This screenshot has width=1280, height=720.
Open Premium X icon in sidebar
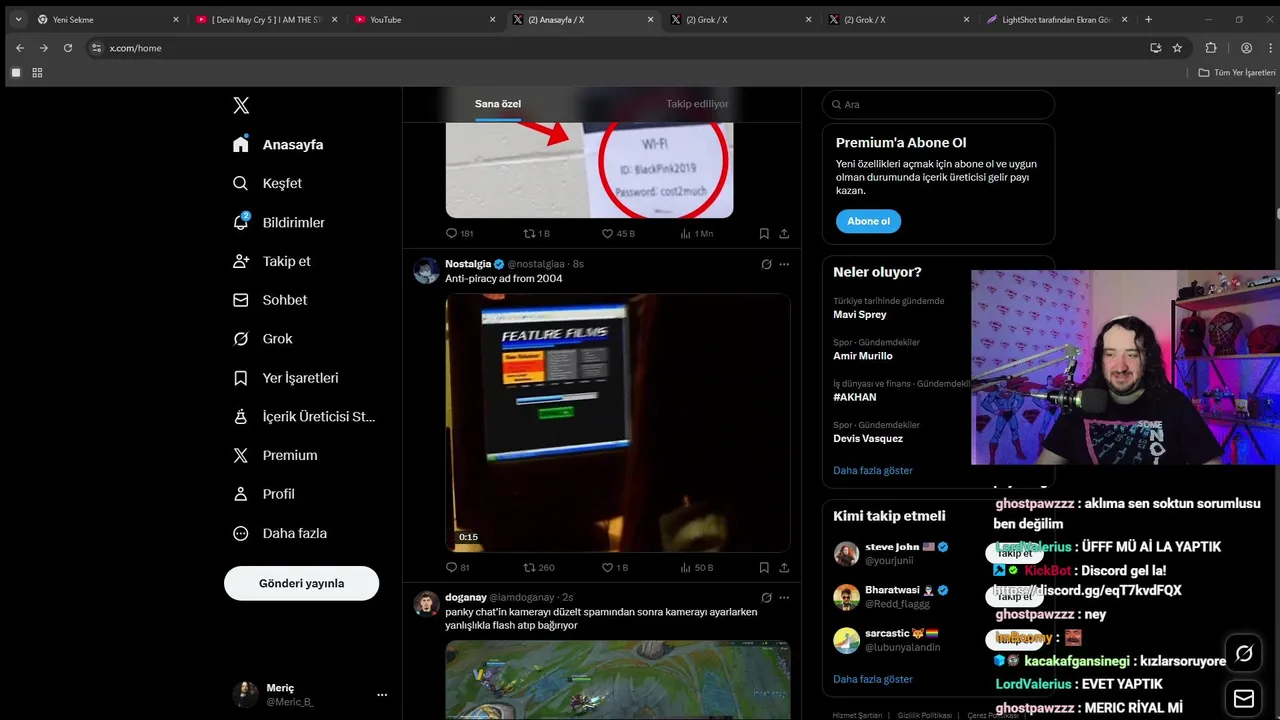pos(241,455)
